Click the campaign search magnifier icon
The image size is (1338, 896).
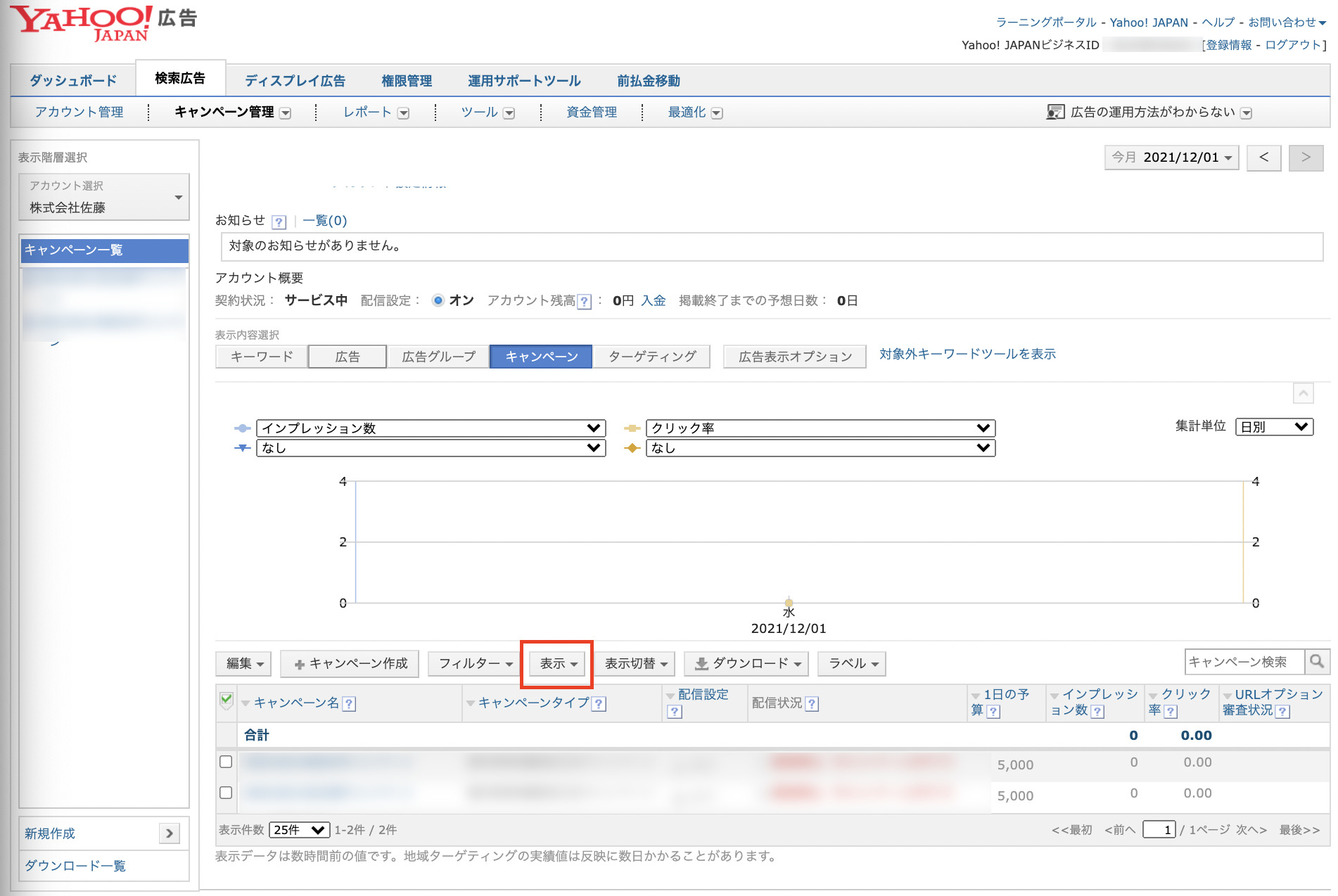1317,662
